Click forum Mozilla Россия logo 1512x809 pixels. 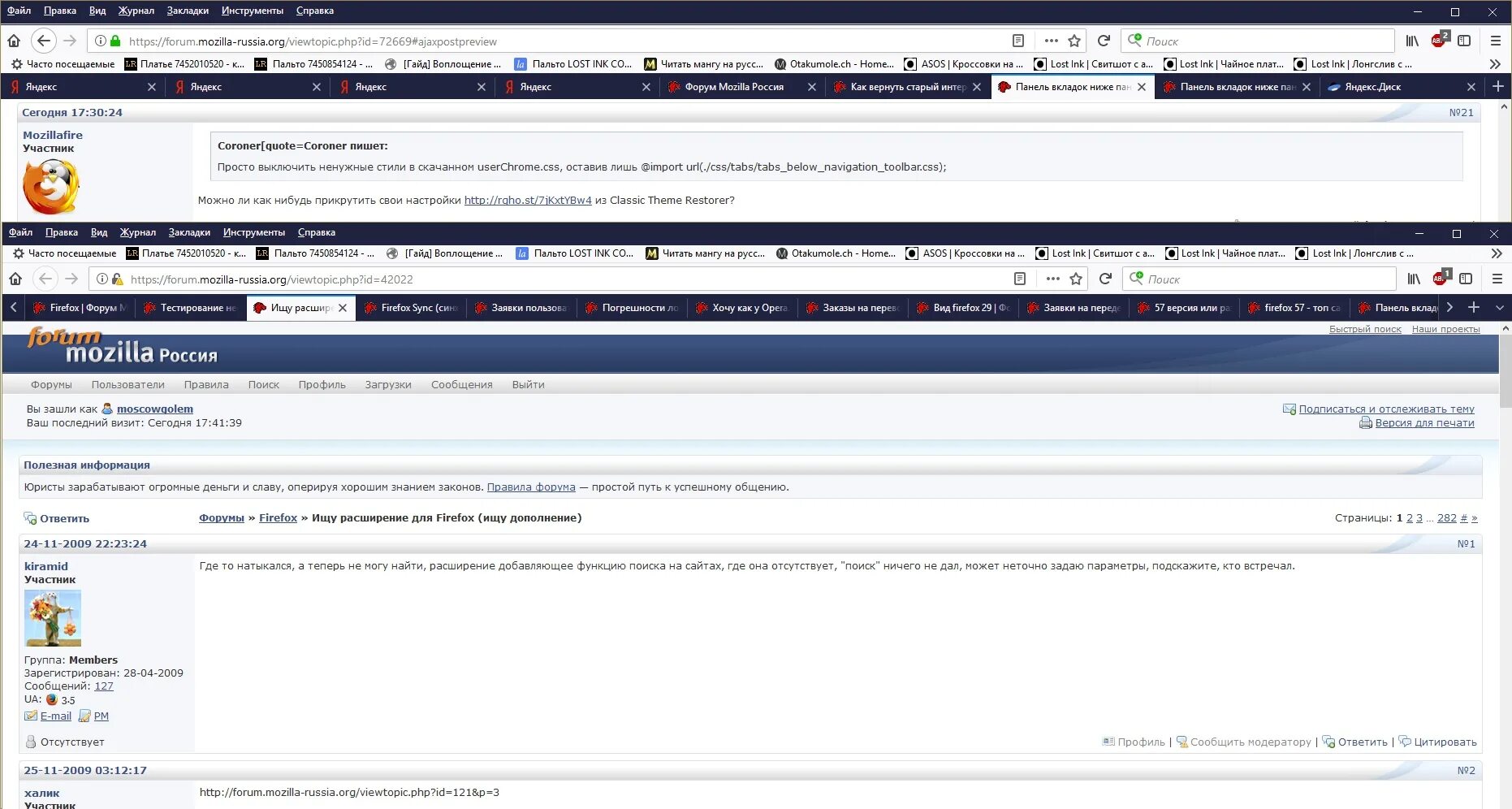point(122,347)
